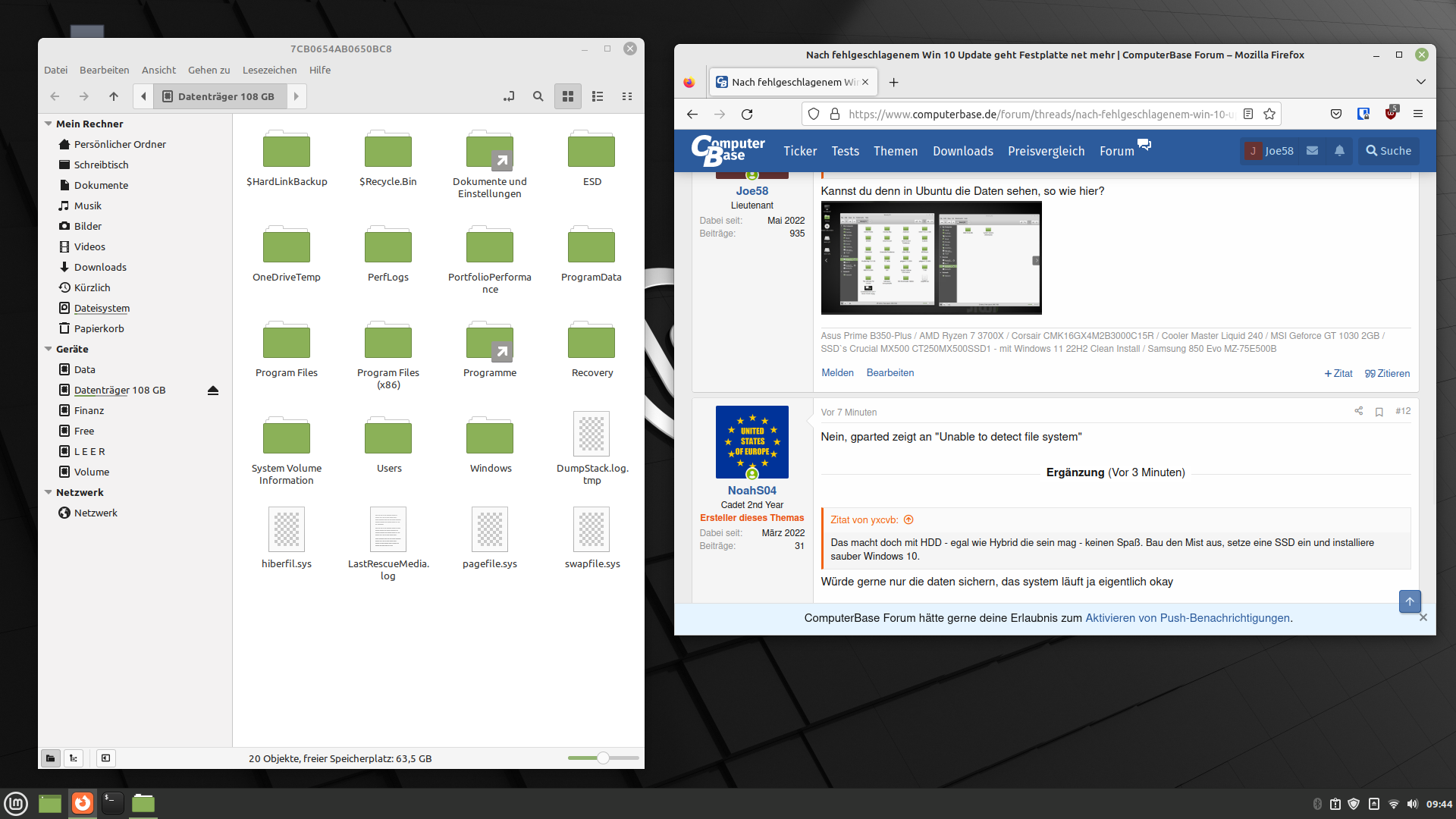Image resolution: width=1456 pixels, height=819 pixels.
Task: Bookmark this page with star icon
Action: point(1269,115)
